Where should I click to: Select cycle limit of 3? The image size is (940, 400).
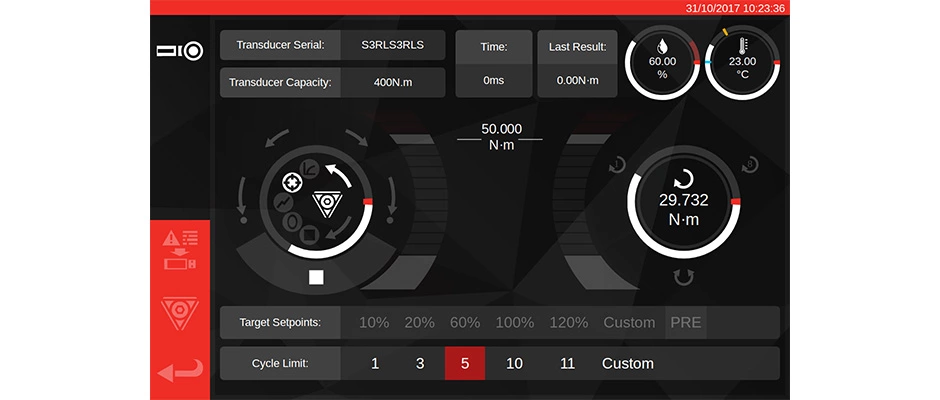(x=420, y=364)
